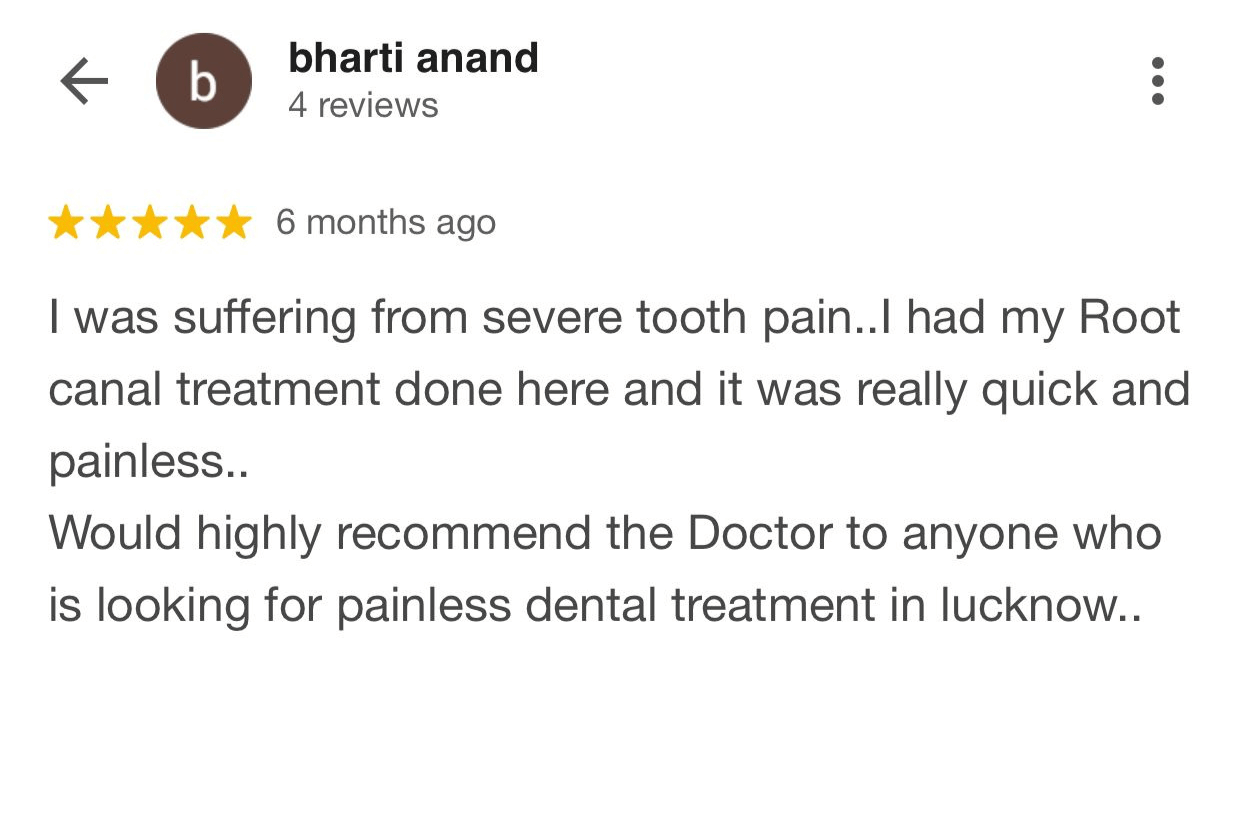Click the line starting "canal treatment done here"
Screen dimensions: 1242x835
click(x=619, y=390)
